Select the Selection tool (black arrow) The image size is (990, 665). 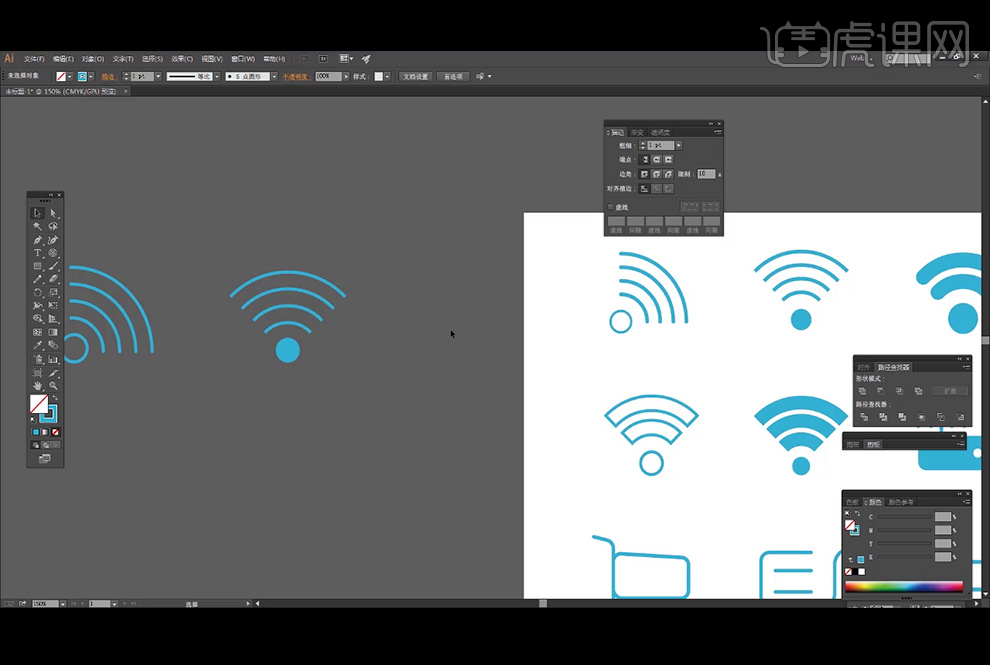(x=38, y=213)
